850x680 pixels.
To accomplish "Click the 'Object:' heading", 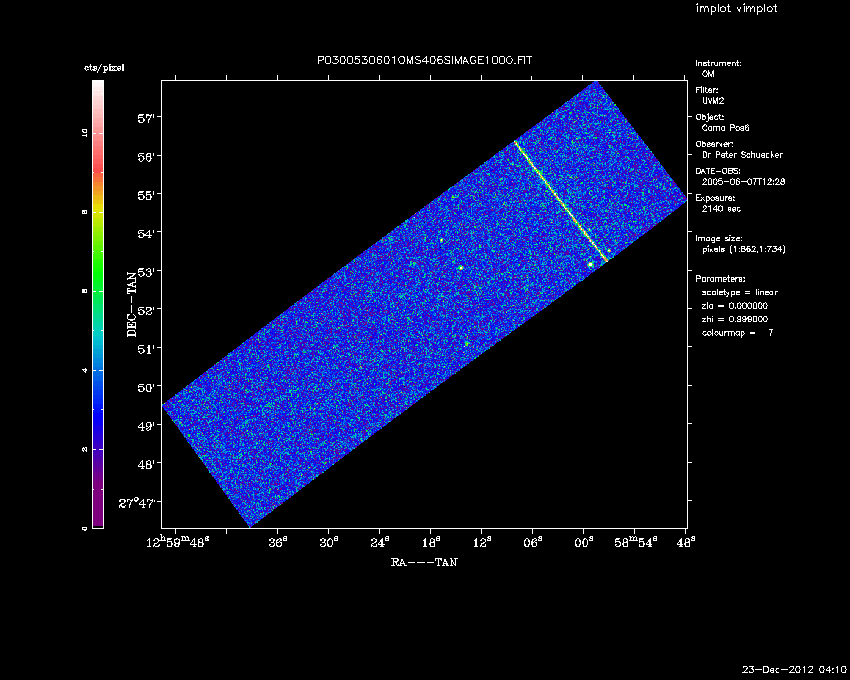I will click(x=710, y=117).
